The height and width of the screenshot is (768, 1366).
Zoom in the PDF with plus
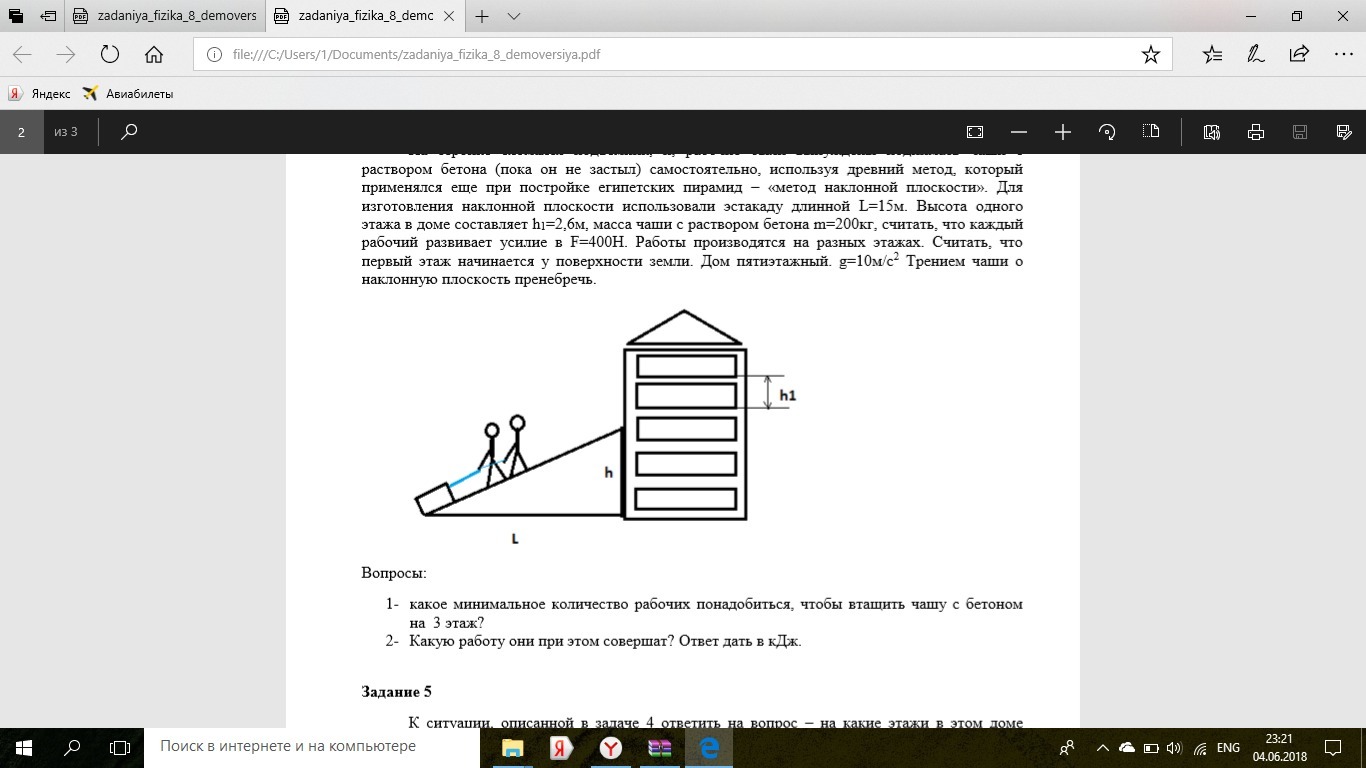(x=1062, y=132)
